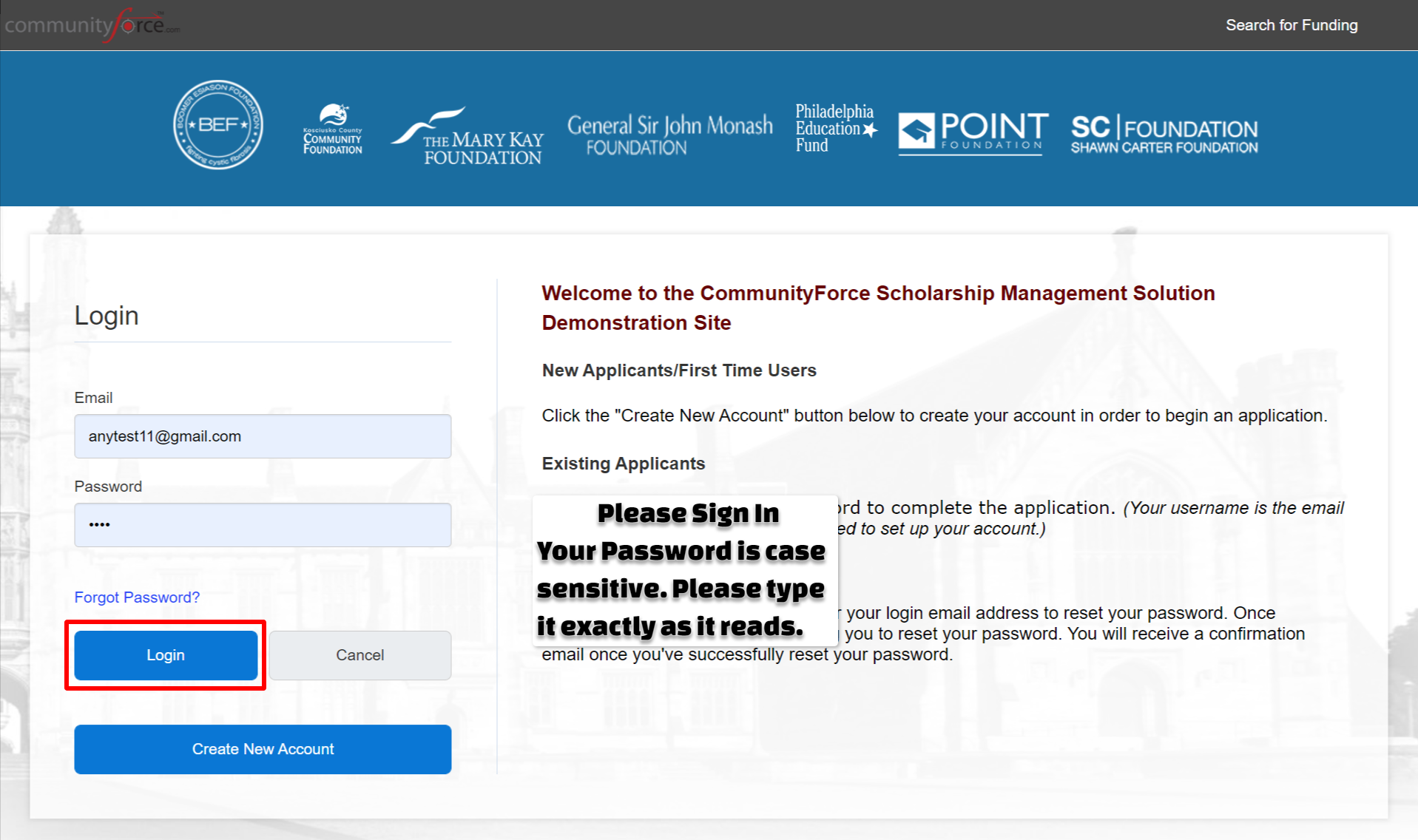Click the Please Sign In callout box
The image size is (1418, 840).
coord(684,570)
